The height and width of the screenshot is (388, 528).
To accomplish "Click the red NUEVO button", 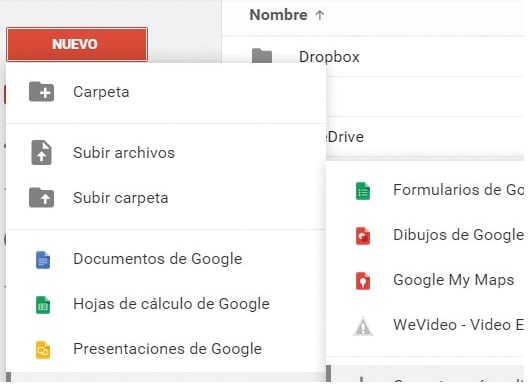I will pos(77,44).
